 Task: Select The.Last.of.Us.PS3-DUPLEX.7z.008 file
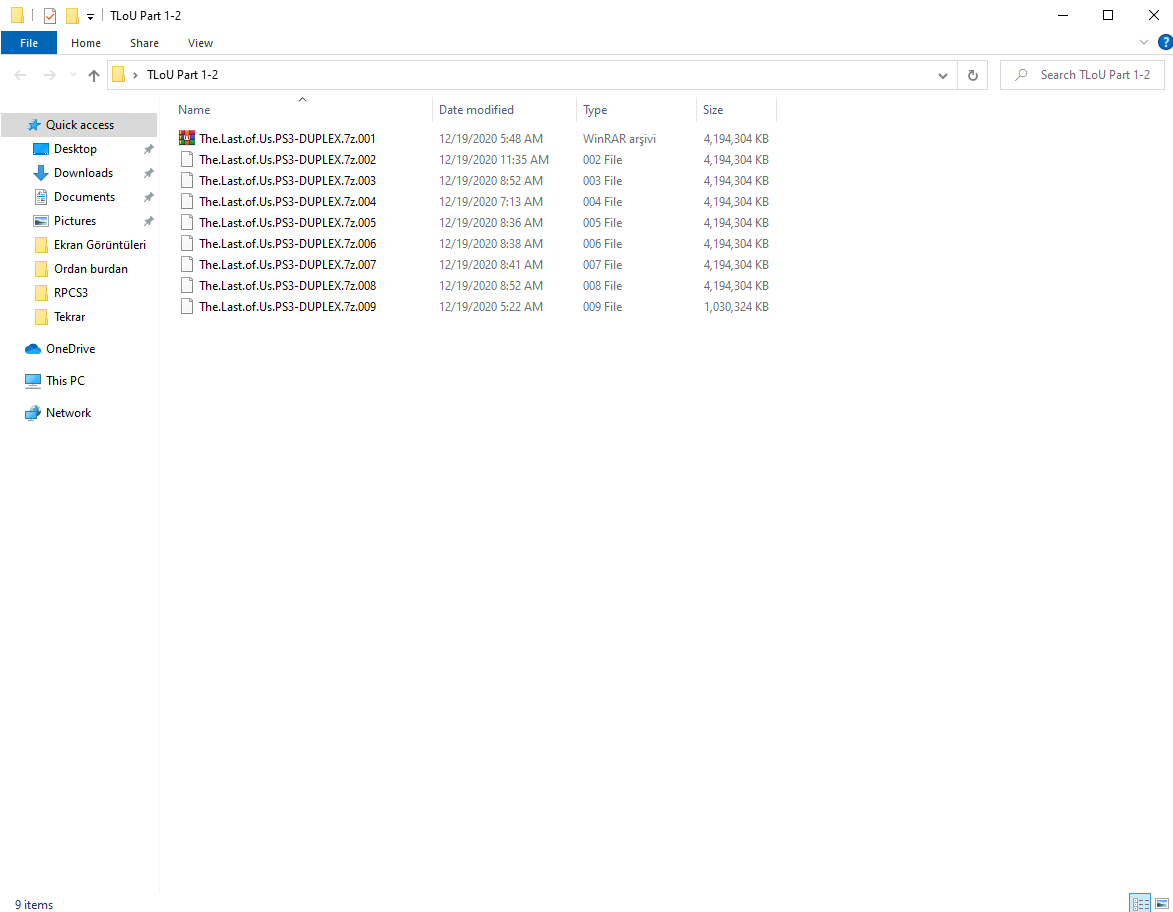pos(287,285)
